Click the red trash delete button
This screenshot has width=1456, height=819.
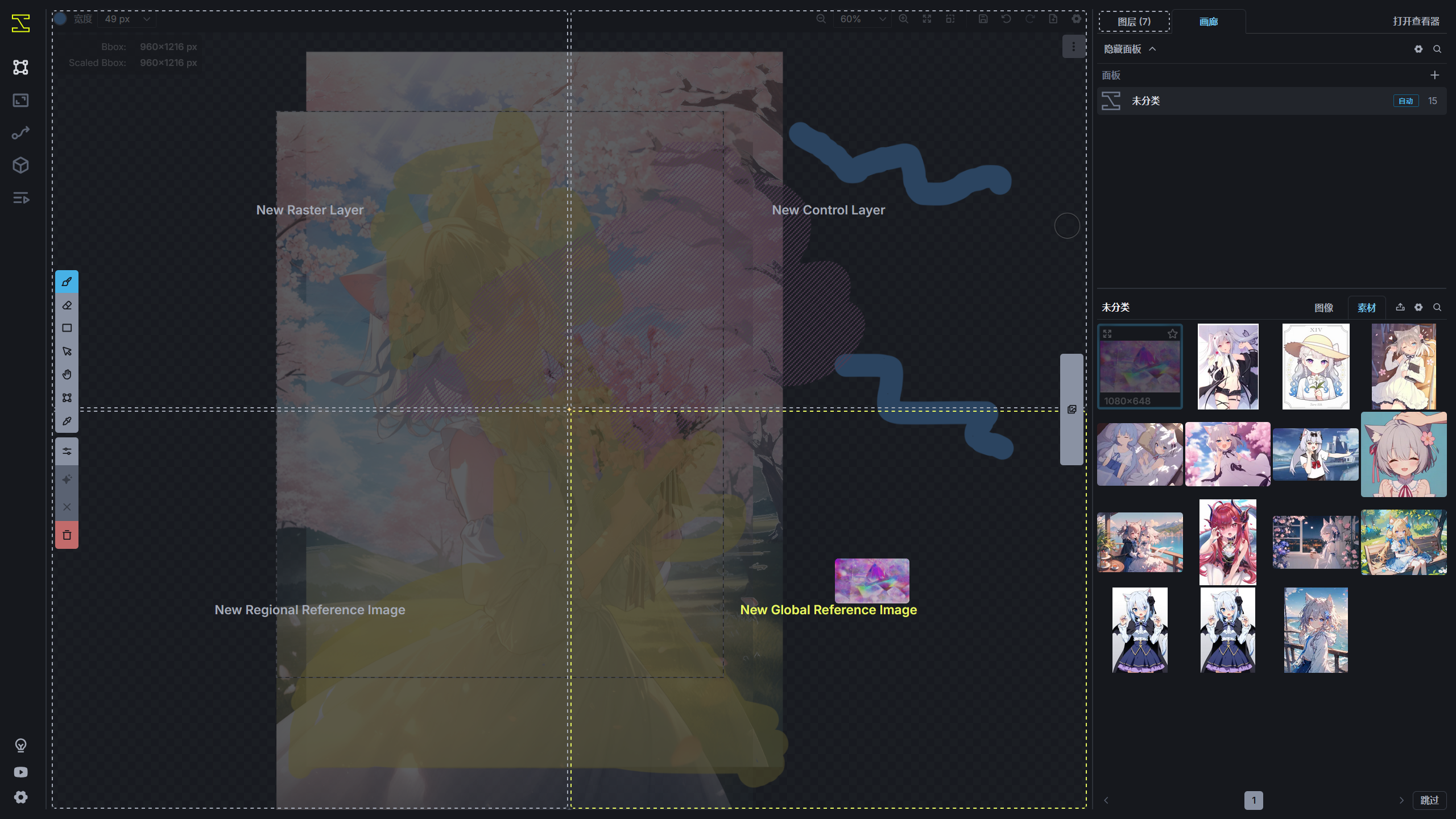pos(67,535)
